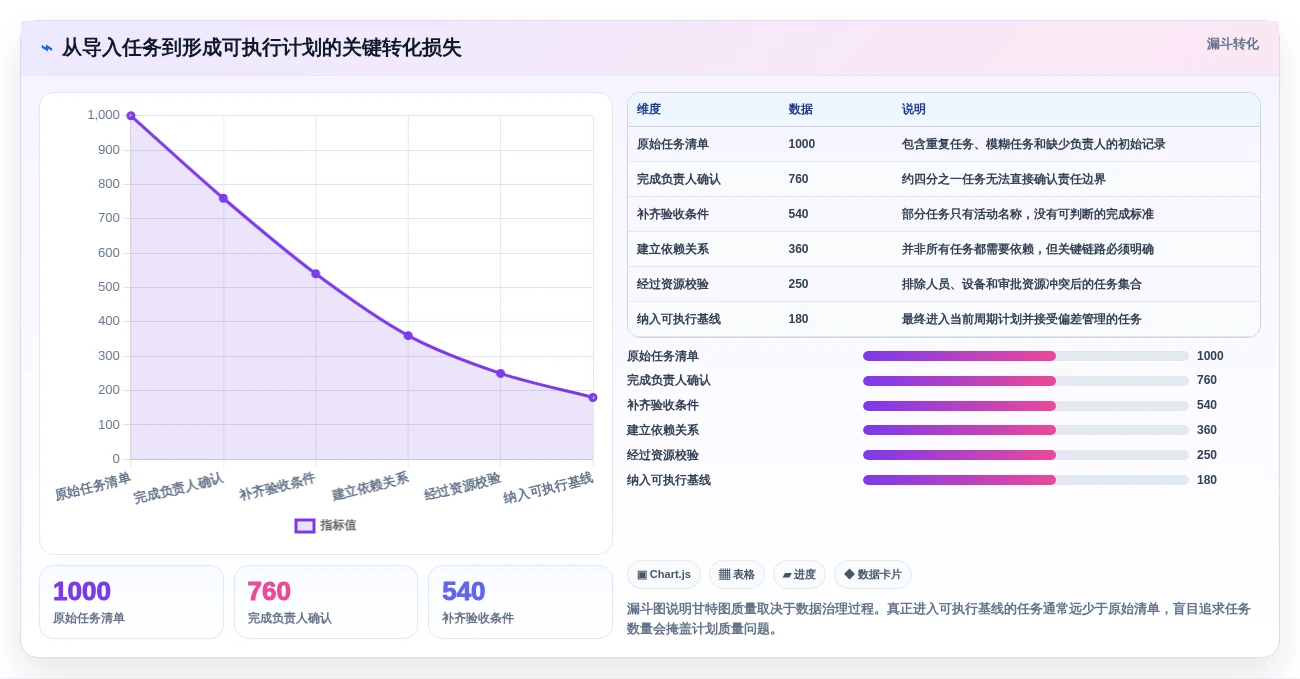Click chart data point for 经过资源校验
This screenshot has width=1300, height=679.
click(x=501, y=374)
